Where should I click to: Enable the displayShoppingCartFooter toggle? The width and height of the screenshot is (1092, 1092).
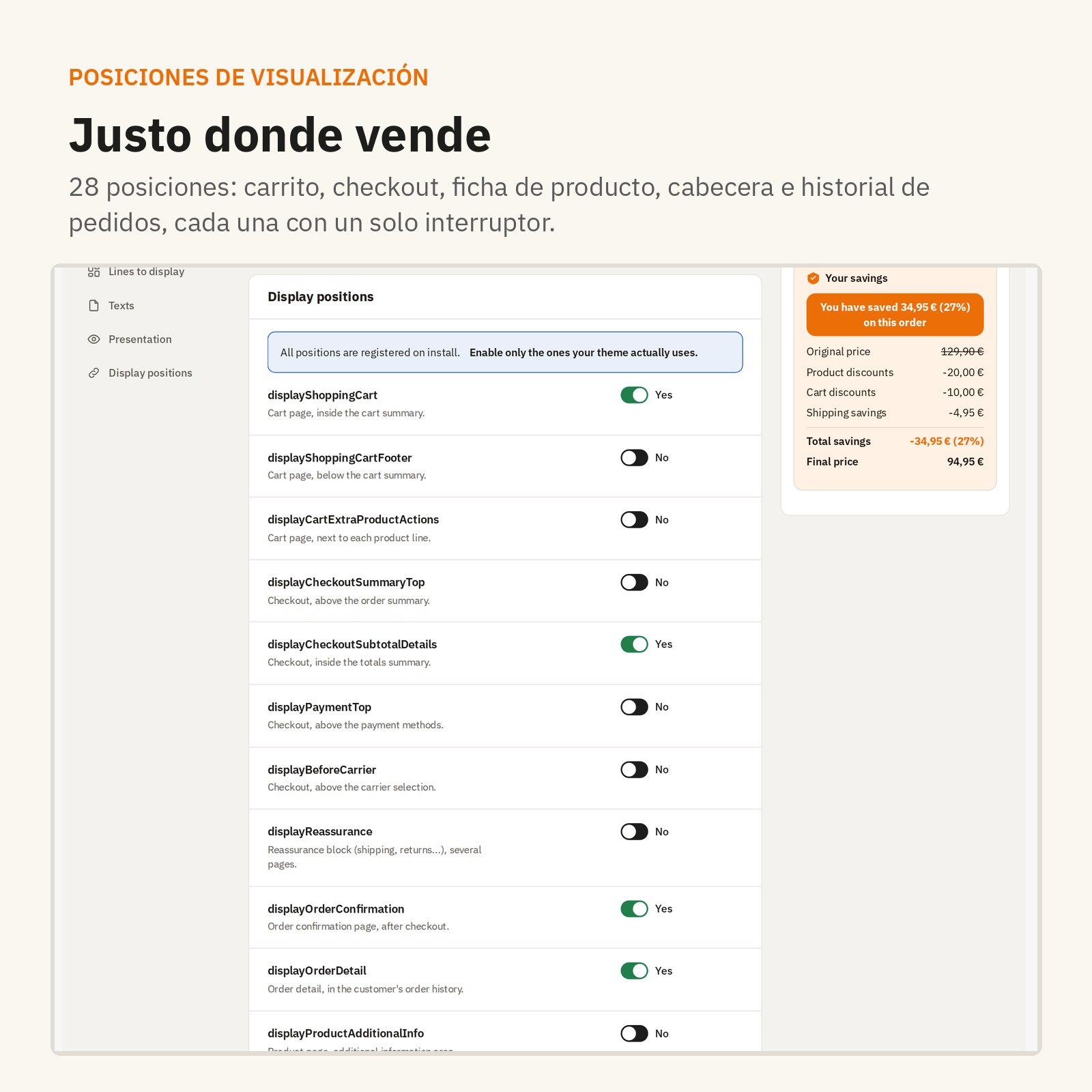634,458
